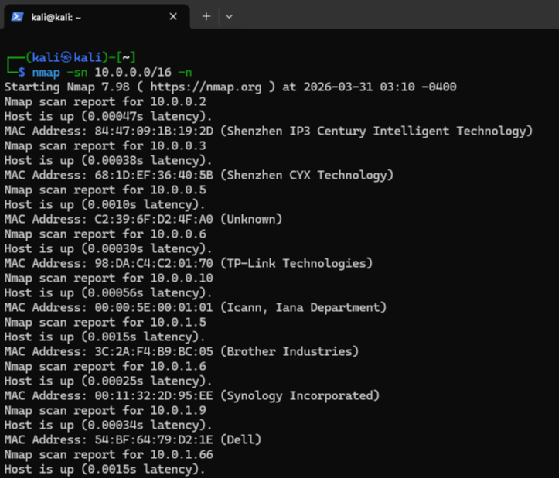Click the '(Unknown)' vendor text

251,219
